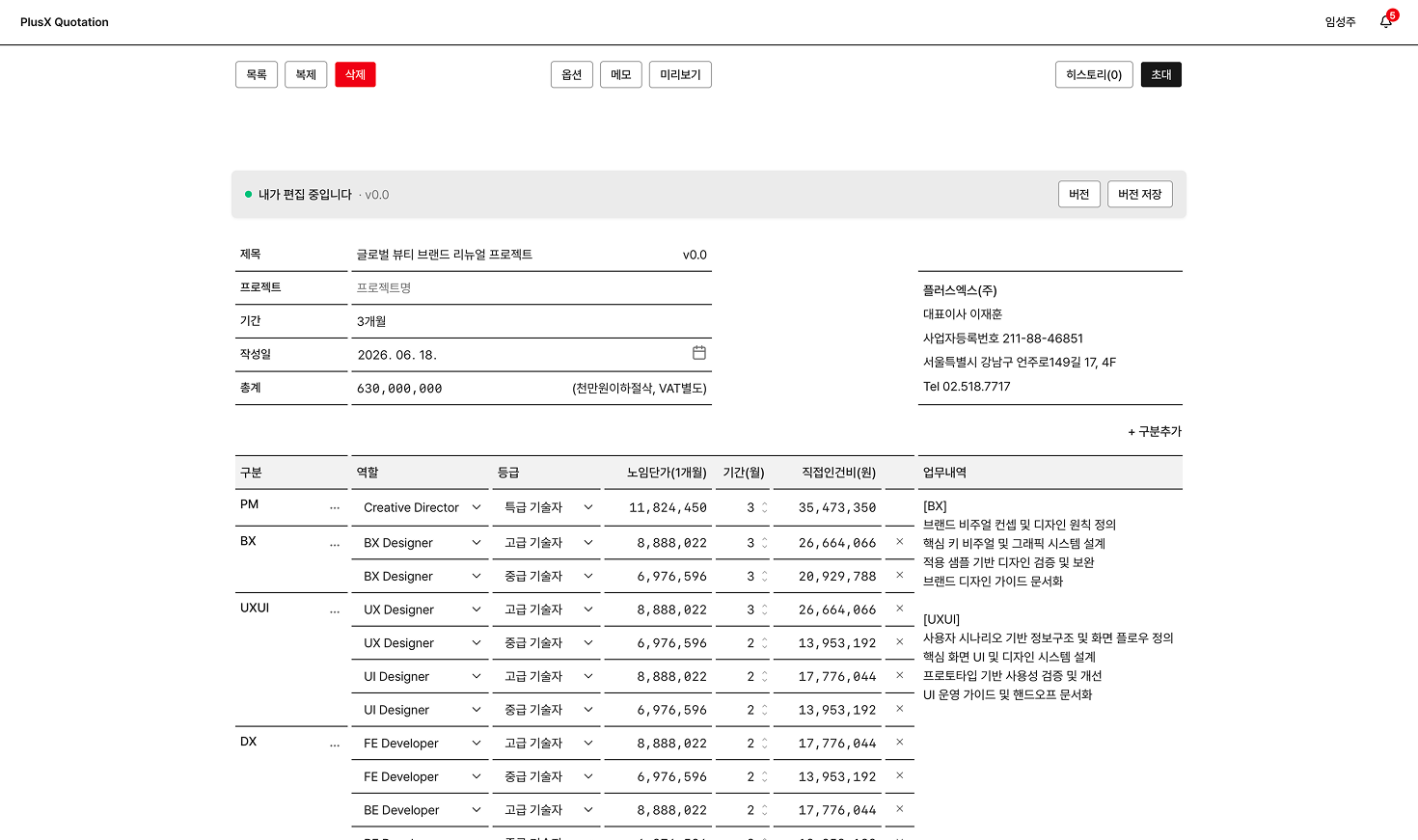Screen dimensions: 1418x840
Task: Remove the 중급 기술자 BX Designer row
Action: [x=900, y=576]
